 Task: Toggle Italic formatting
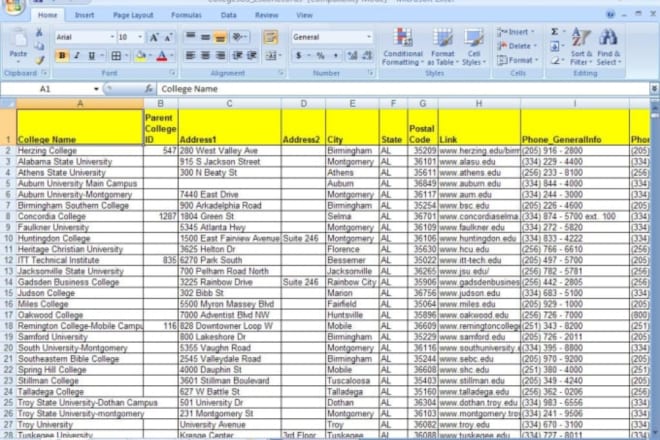[x=77, y=56]
